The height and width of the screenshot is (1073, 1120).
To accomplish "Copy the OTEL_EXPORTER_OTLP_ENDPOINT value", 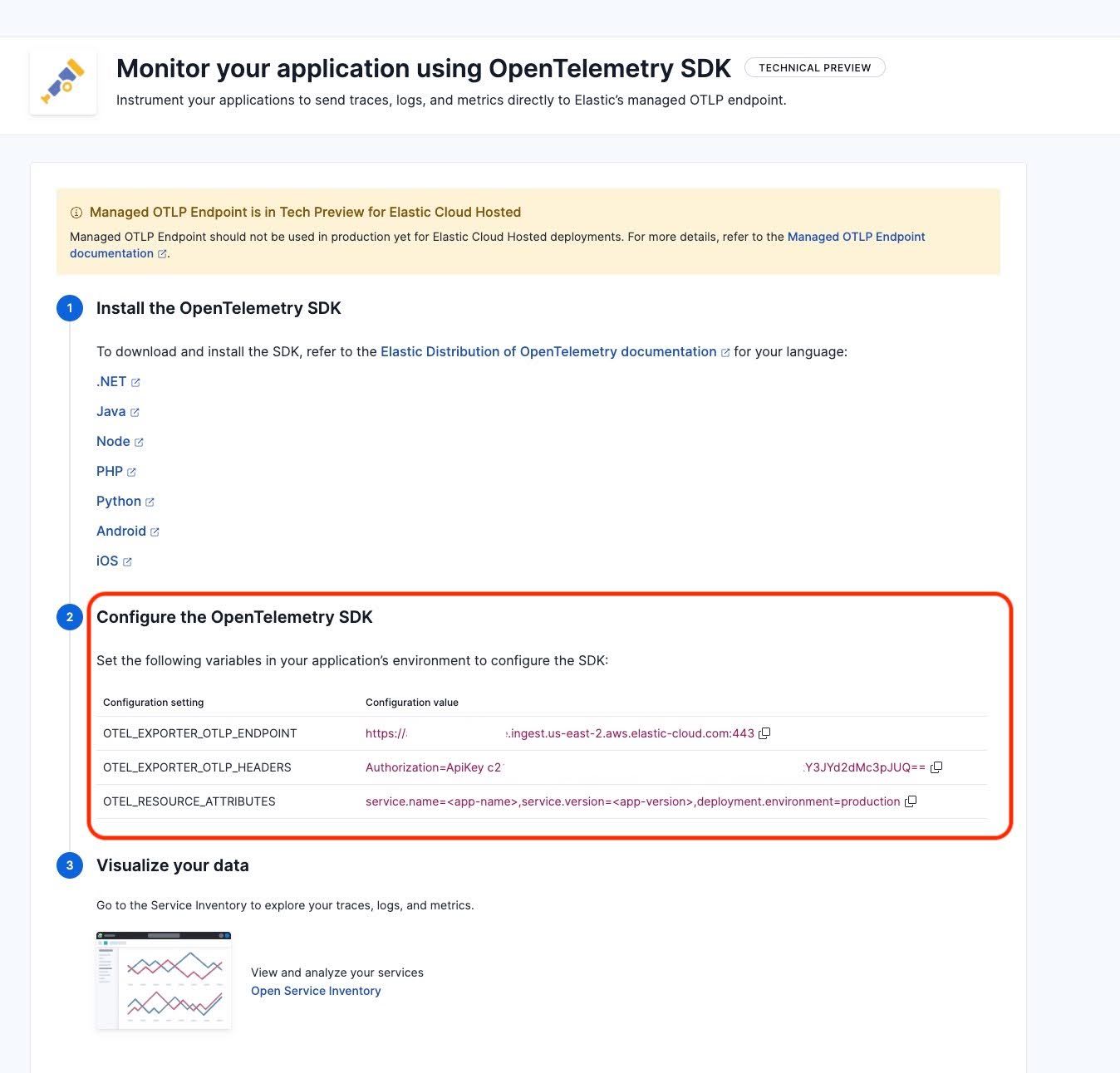I will (764, 732).
